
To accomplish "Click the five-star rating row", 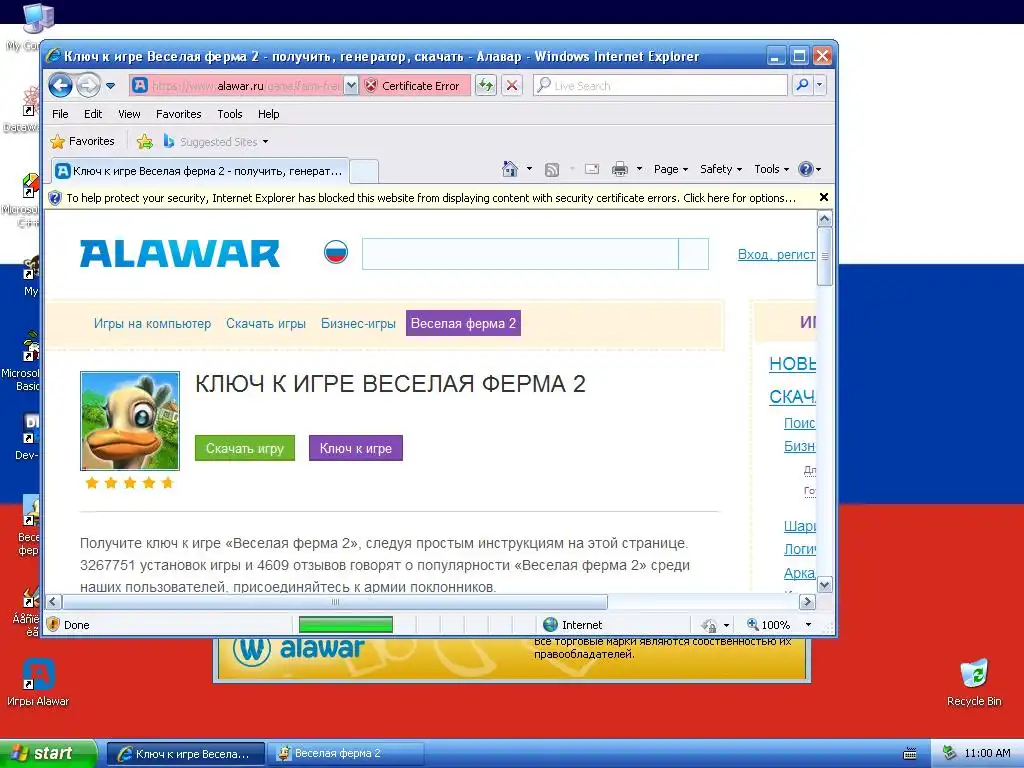I will pos(129,483).
